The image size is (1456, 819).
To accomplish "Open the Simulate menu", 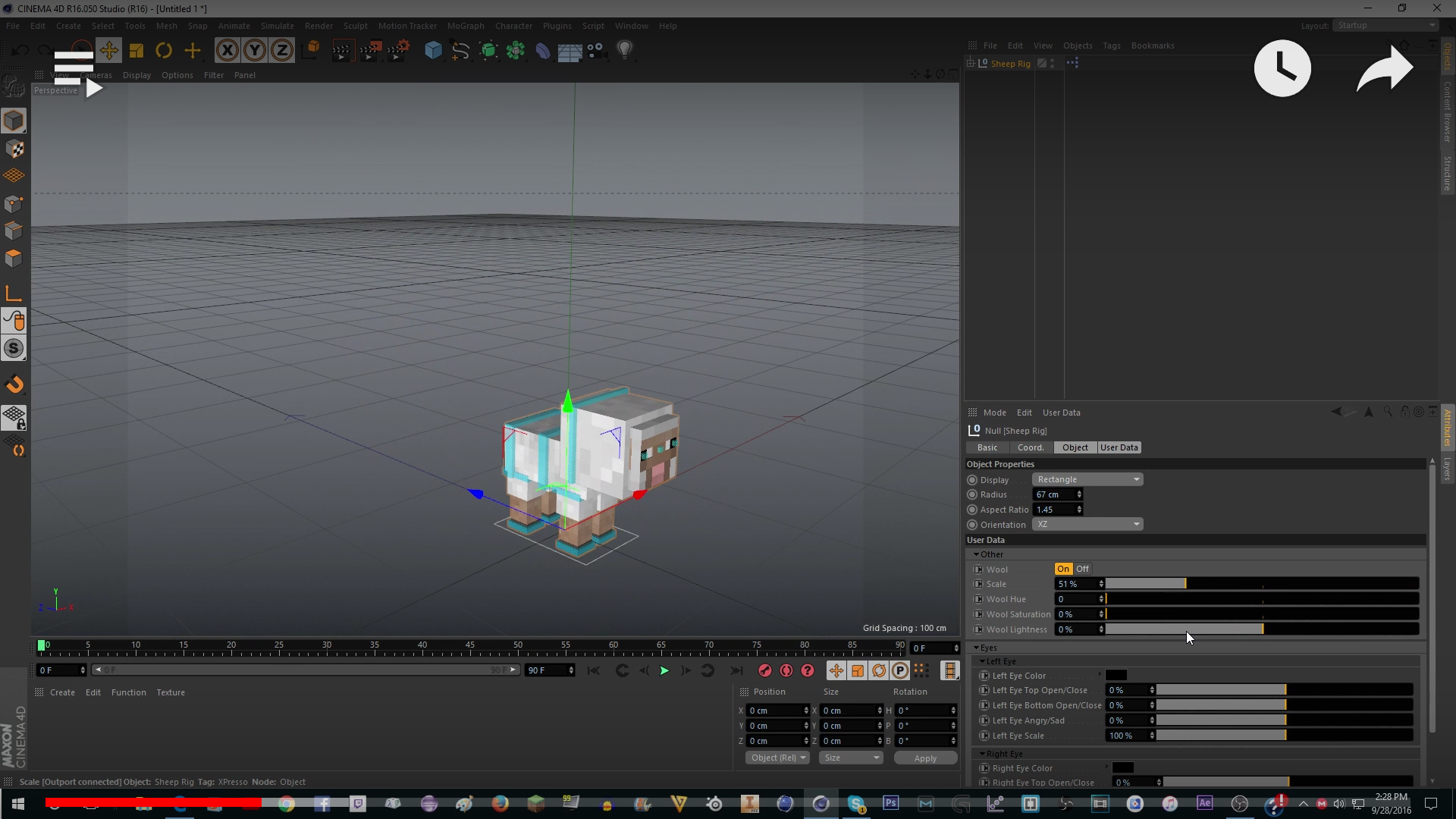I will coord(277,26).
